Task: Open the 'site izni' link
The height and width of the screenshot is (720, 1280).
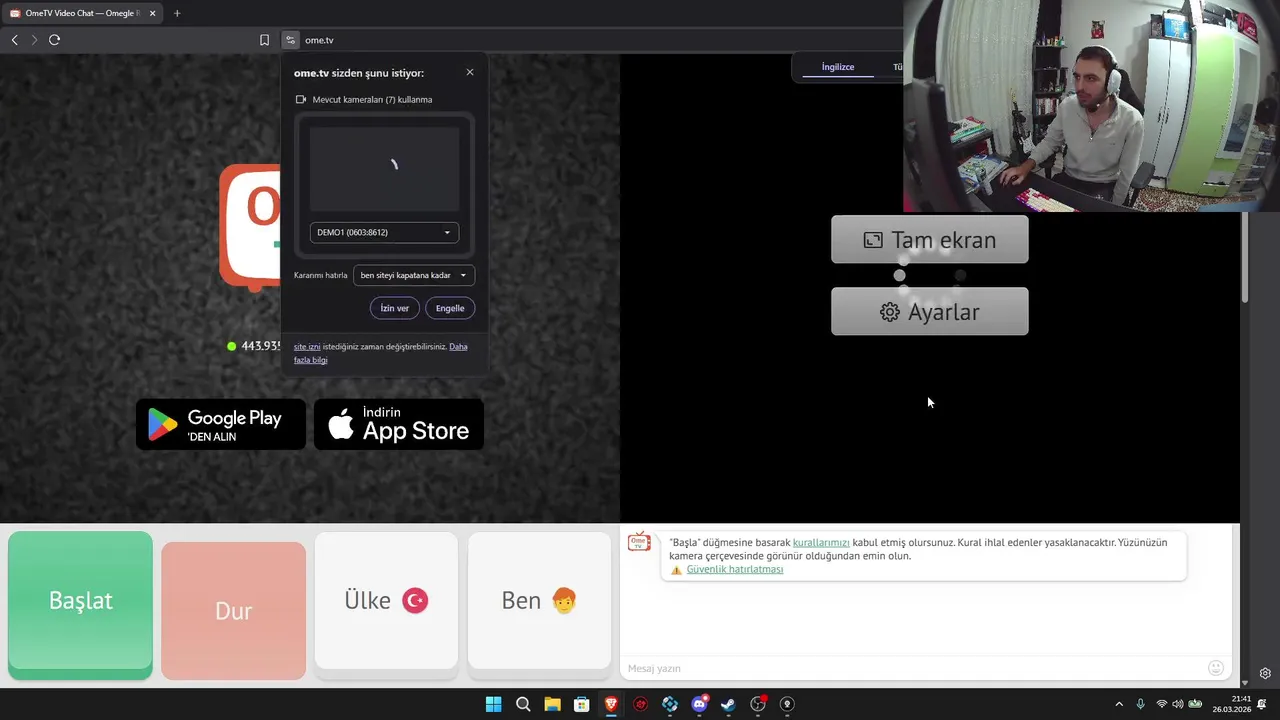Action: [x=307, y=346]
